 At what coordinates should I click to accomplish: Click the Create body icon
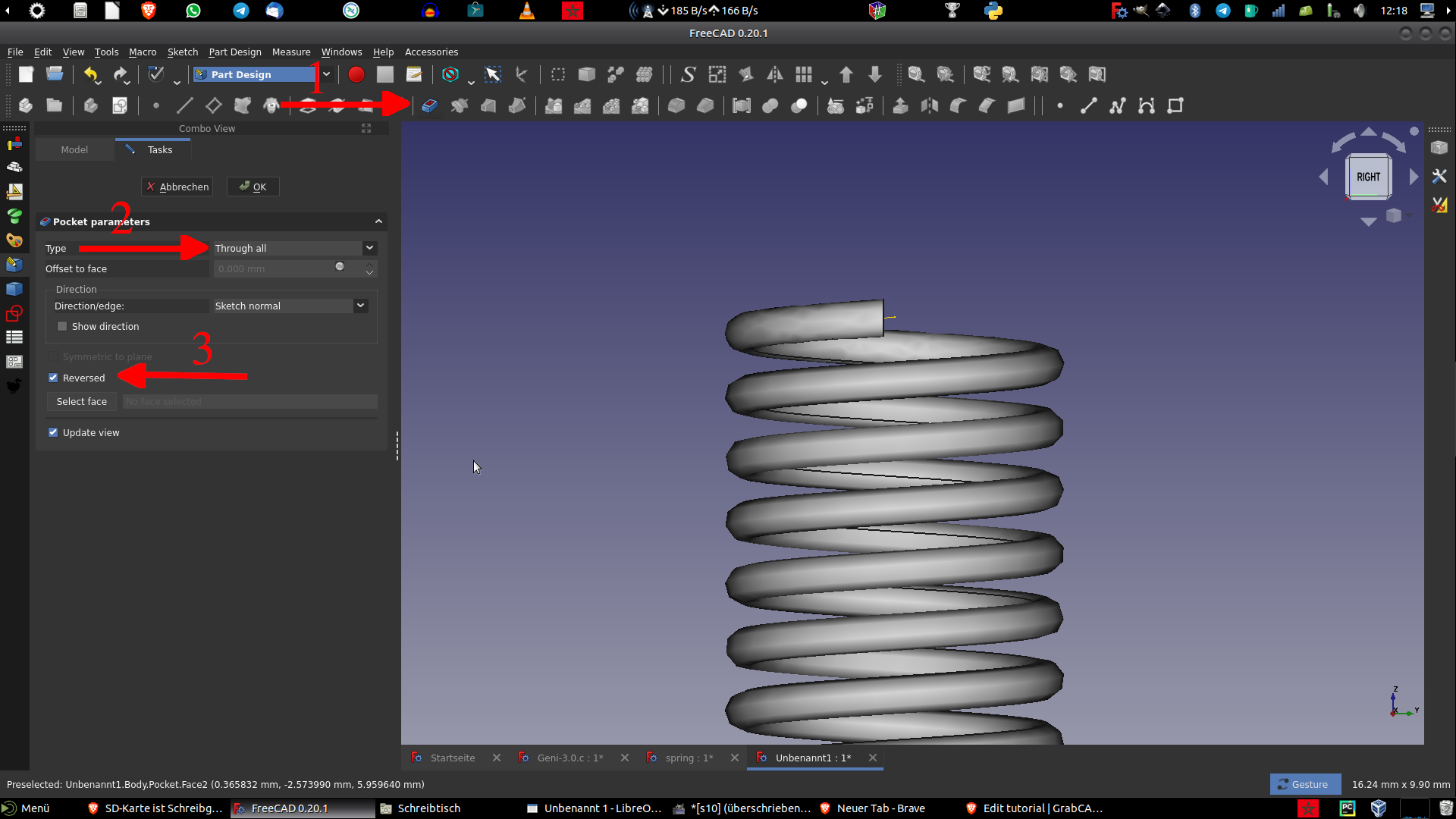click(91, 105)
